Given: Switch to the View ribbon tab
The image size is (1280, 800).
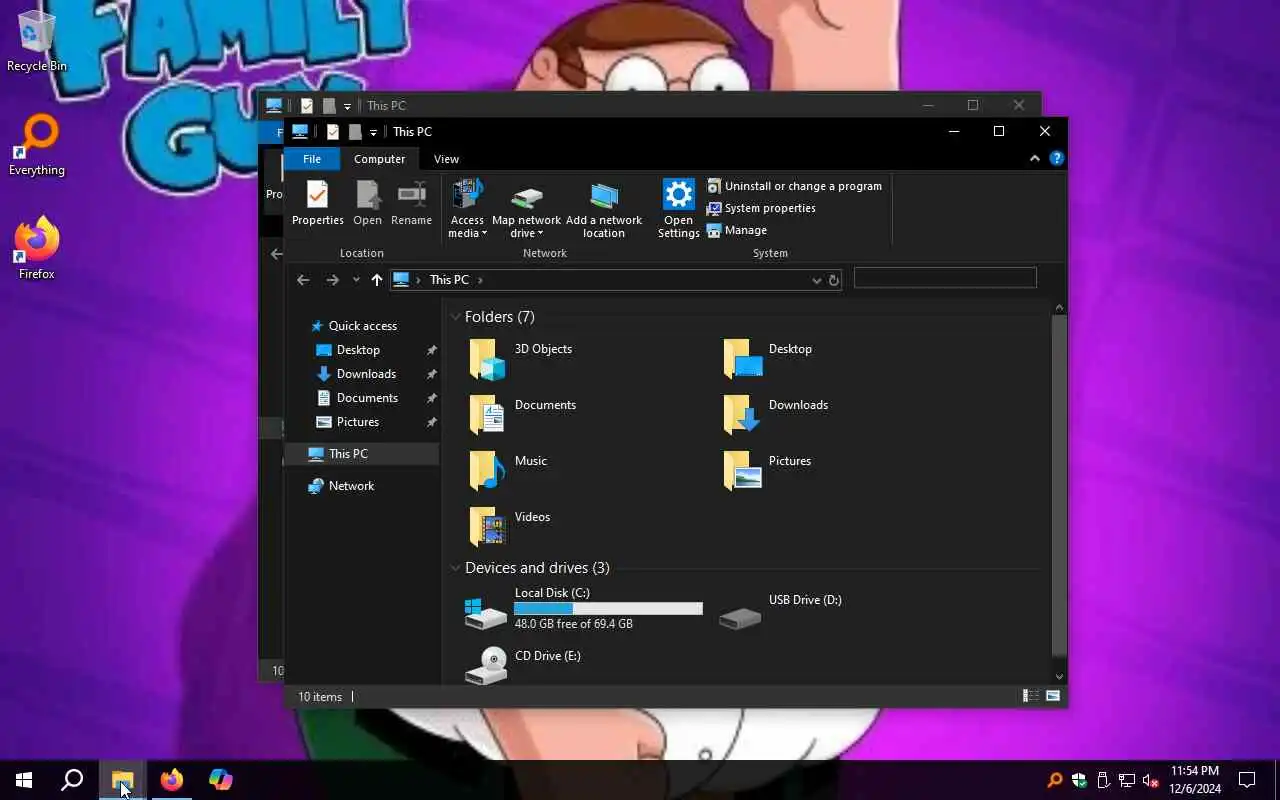Looking at the screenshot, I should pyautogui.click(x=446, y=159).
